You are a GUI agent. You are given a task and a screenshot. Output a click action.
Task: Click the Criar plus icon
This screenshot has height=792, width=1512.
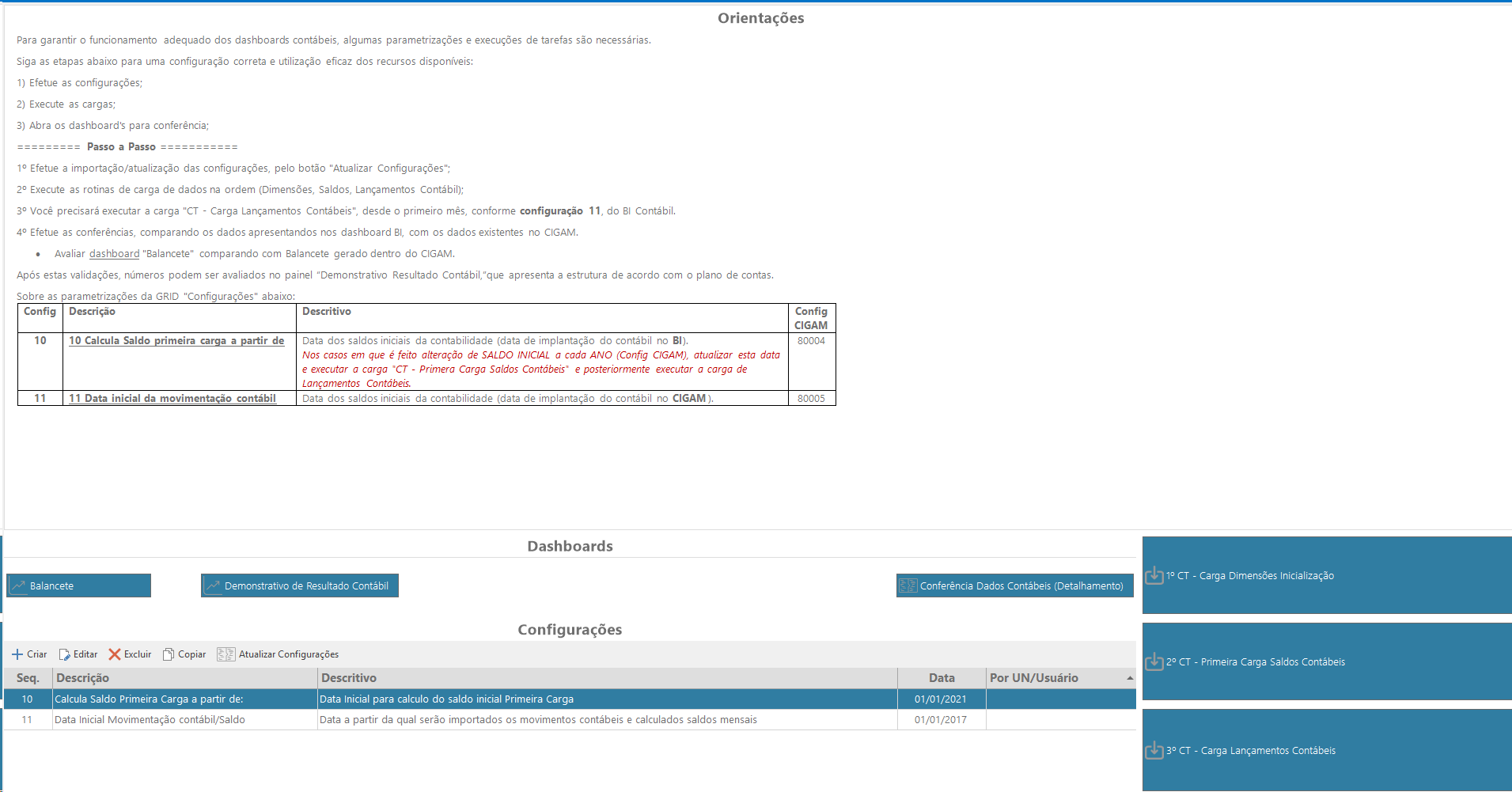pyautogui.click(x=17, y=654)
